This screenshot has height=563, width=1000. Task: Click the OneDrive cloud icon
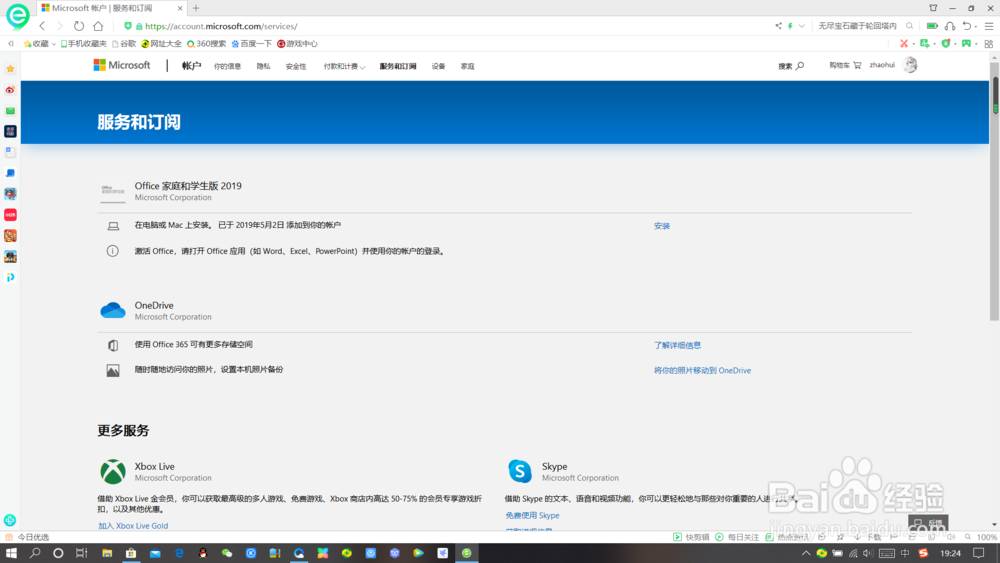tap(113, 310)
